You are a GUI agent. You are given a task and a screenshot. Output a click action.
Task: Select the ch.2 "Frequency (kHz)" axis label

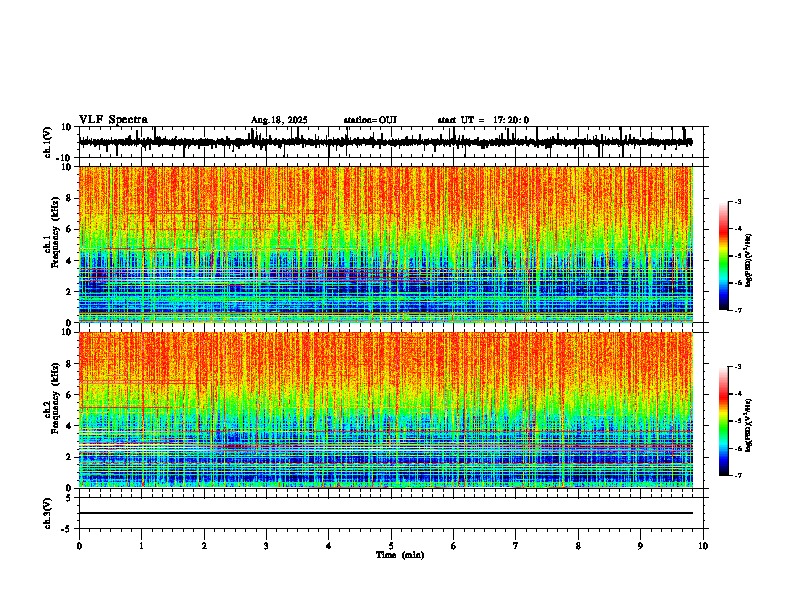(55, 397)
